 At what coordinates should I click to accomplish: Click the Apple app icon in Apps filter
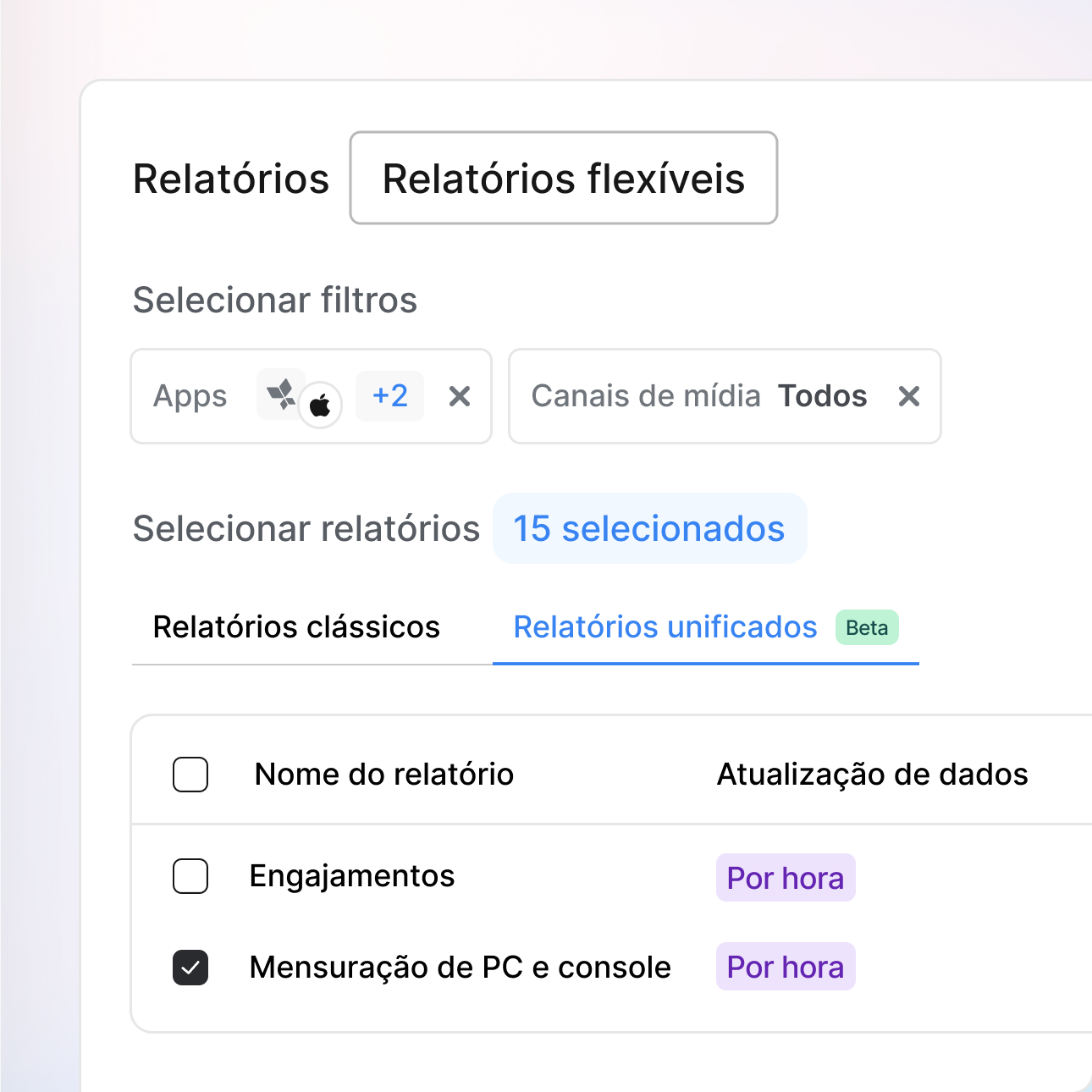[x=320, y=405]
